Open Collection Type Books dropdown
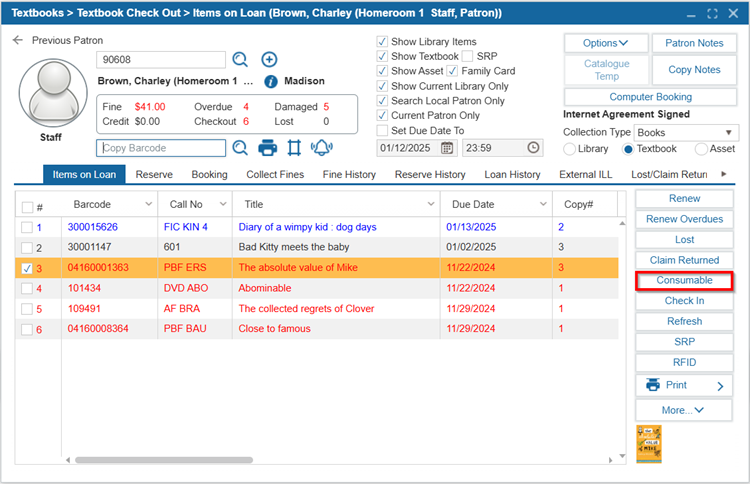This screenshot has height=484, width=750. (x=686, y=132)
